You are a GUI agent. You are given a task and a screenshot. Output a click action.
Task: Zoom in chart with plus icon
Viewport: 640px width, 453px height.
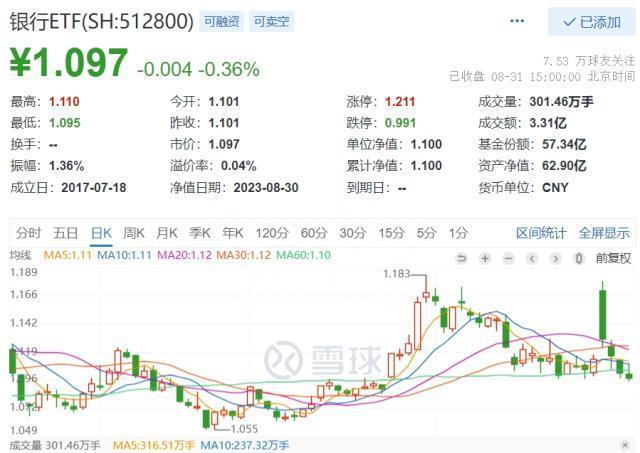pos(484,258)
